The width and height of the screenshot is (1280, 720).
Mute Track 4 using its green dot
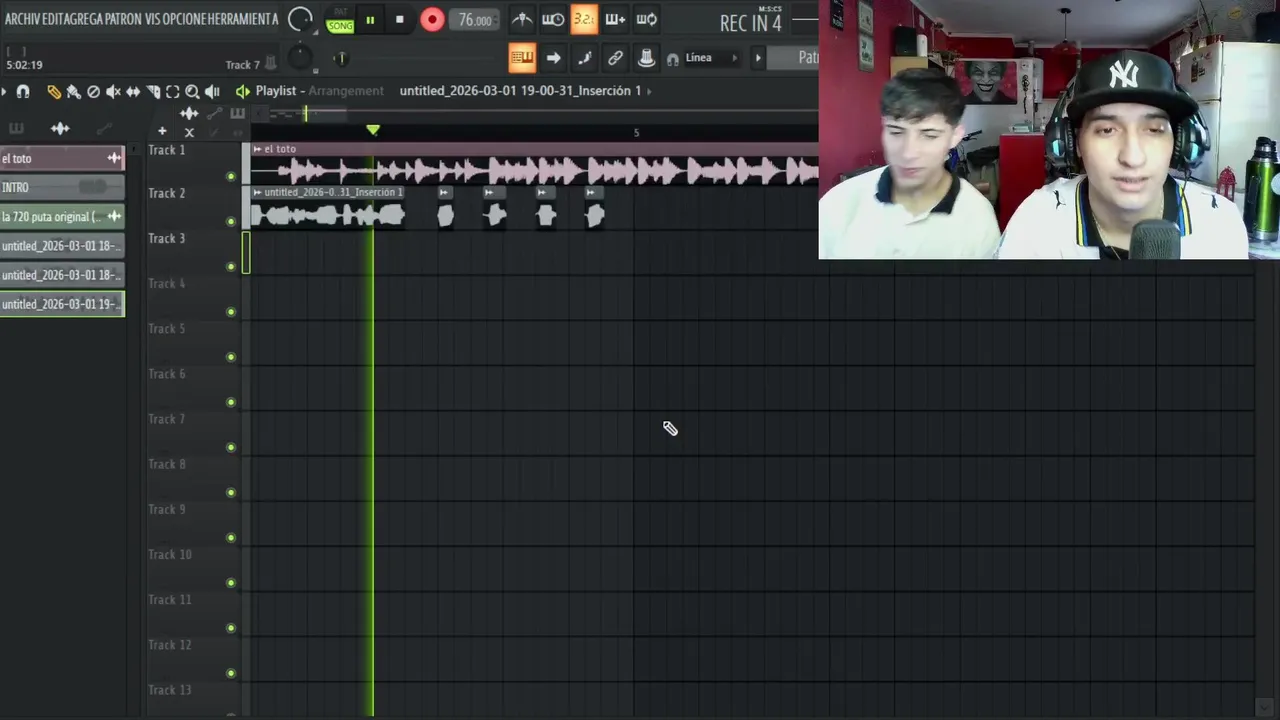tap(231, 312)
